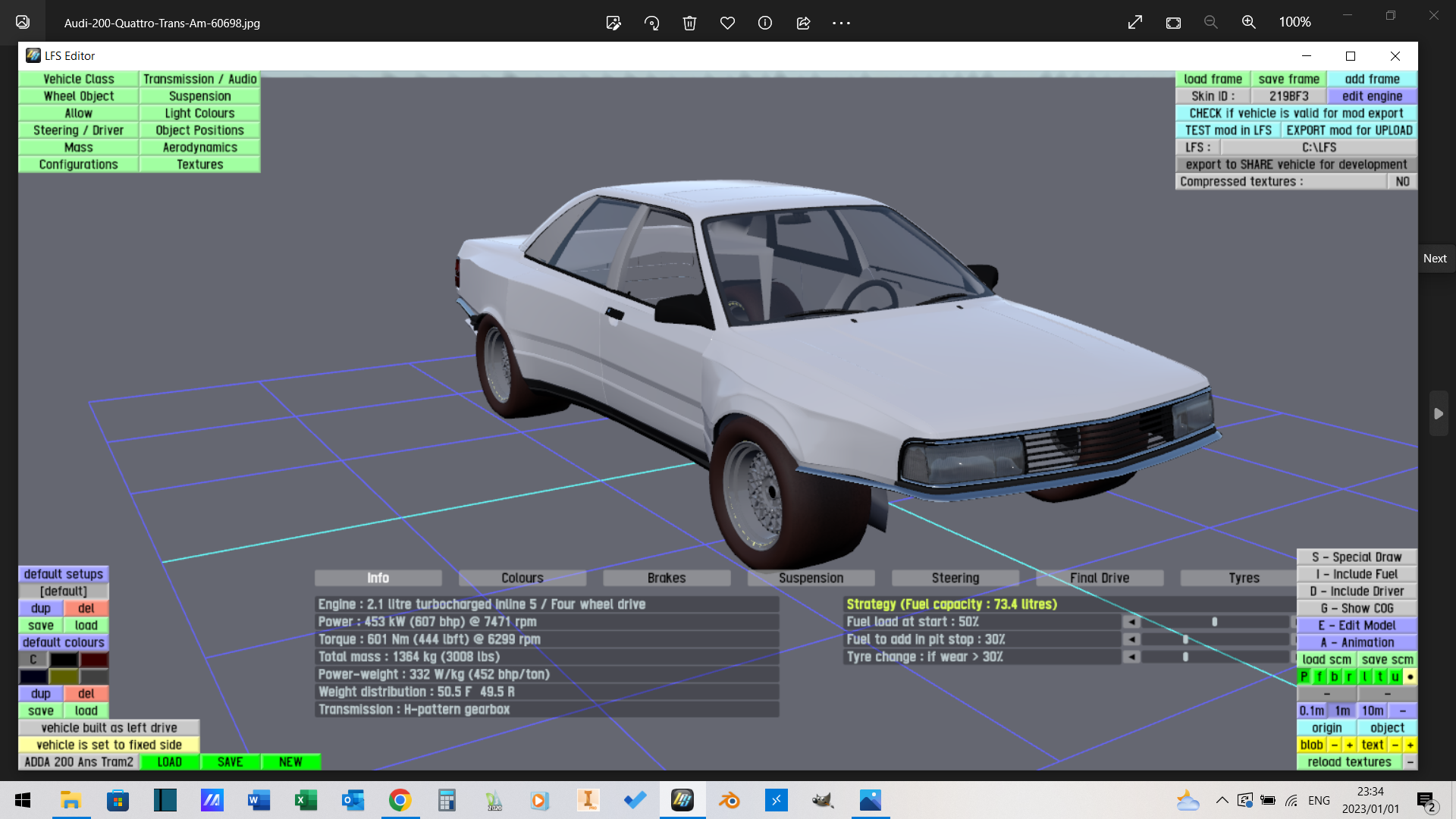Mark image as favorite with heart icon

tap(727, 23)
